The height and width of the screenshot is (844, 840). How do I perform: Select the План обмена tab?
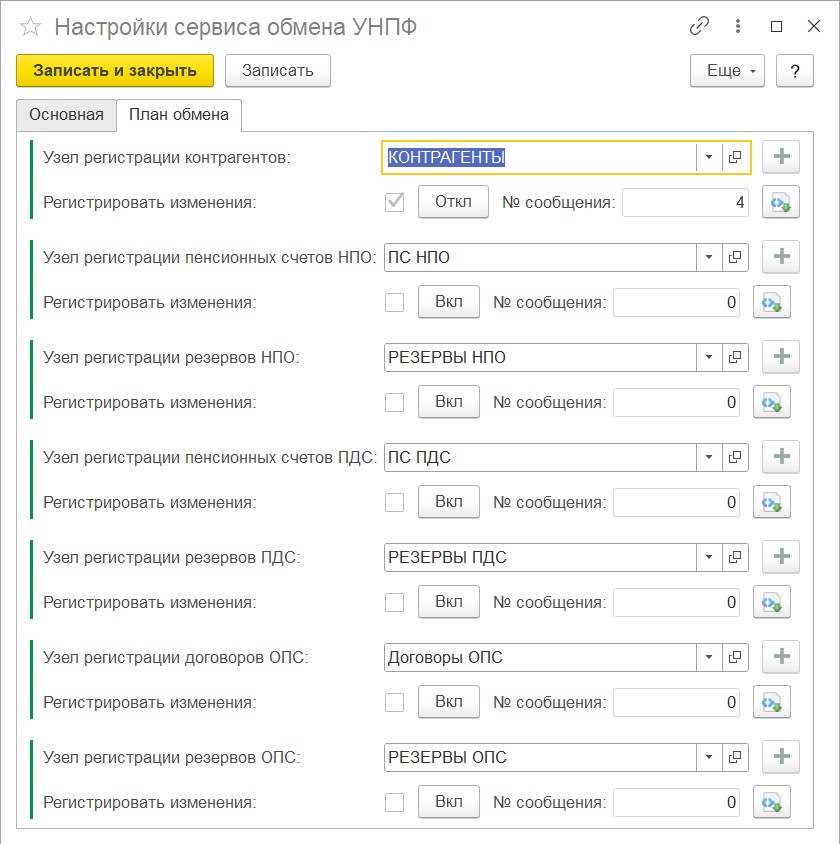[180, 115]
